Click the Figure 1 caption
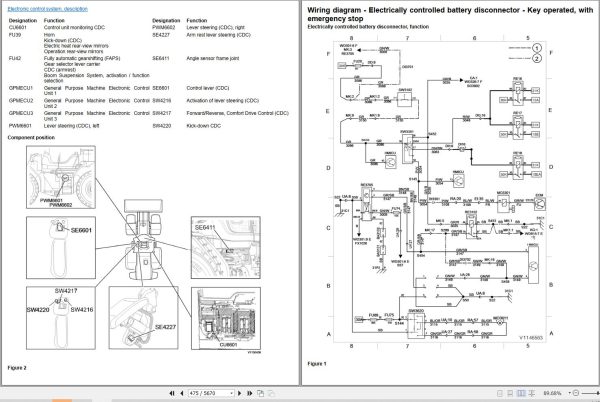The height and width of the screenshot is (402, 600). tap(317, 364)
